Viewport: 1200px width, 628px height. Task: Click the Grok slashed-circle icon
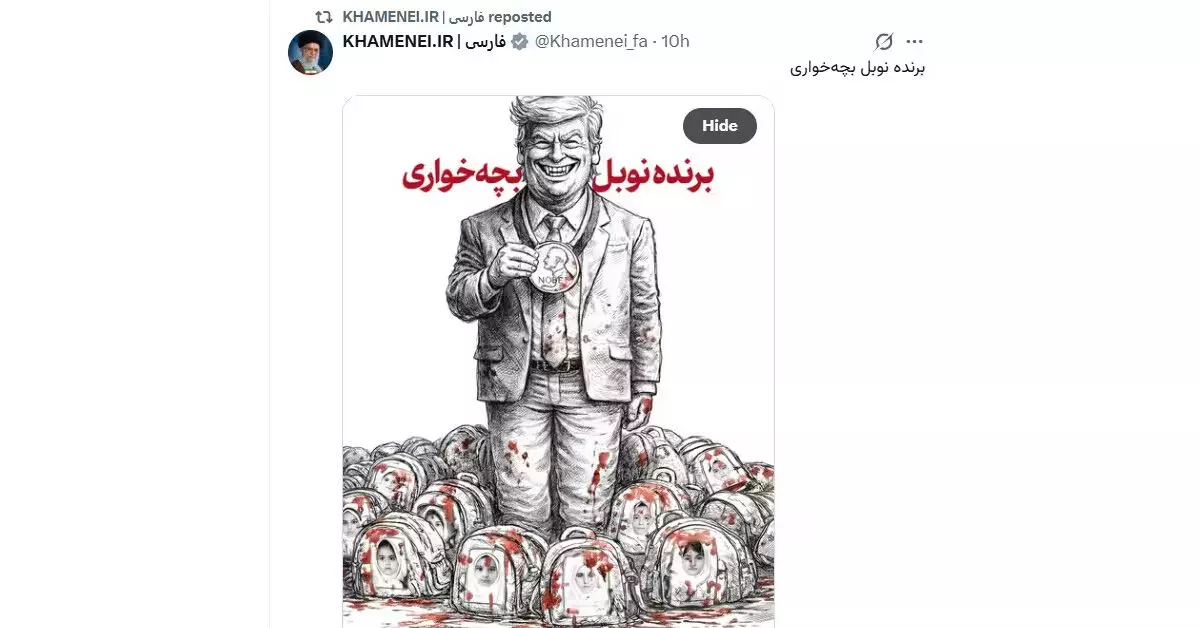[x=884, y=41]
